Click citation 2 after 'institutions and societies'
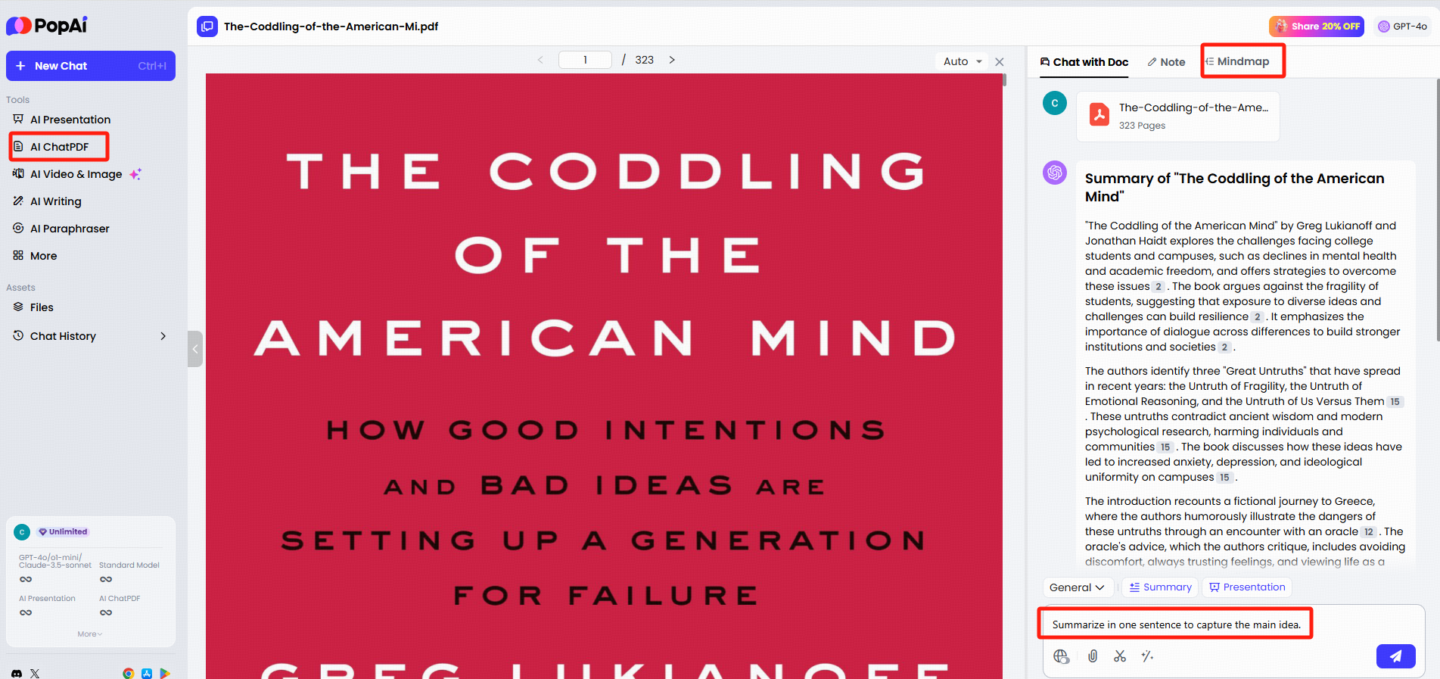 [1224, 347]
